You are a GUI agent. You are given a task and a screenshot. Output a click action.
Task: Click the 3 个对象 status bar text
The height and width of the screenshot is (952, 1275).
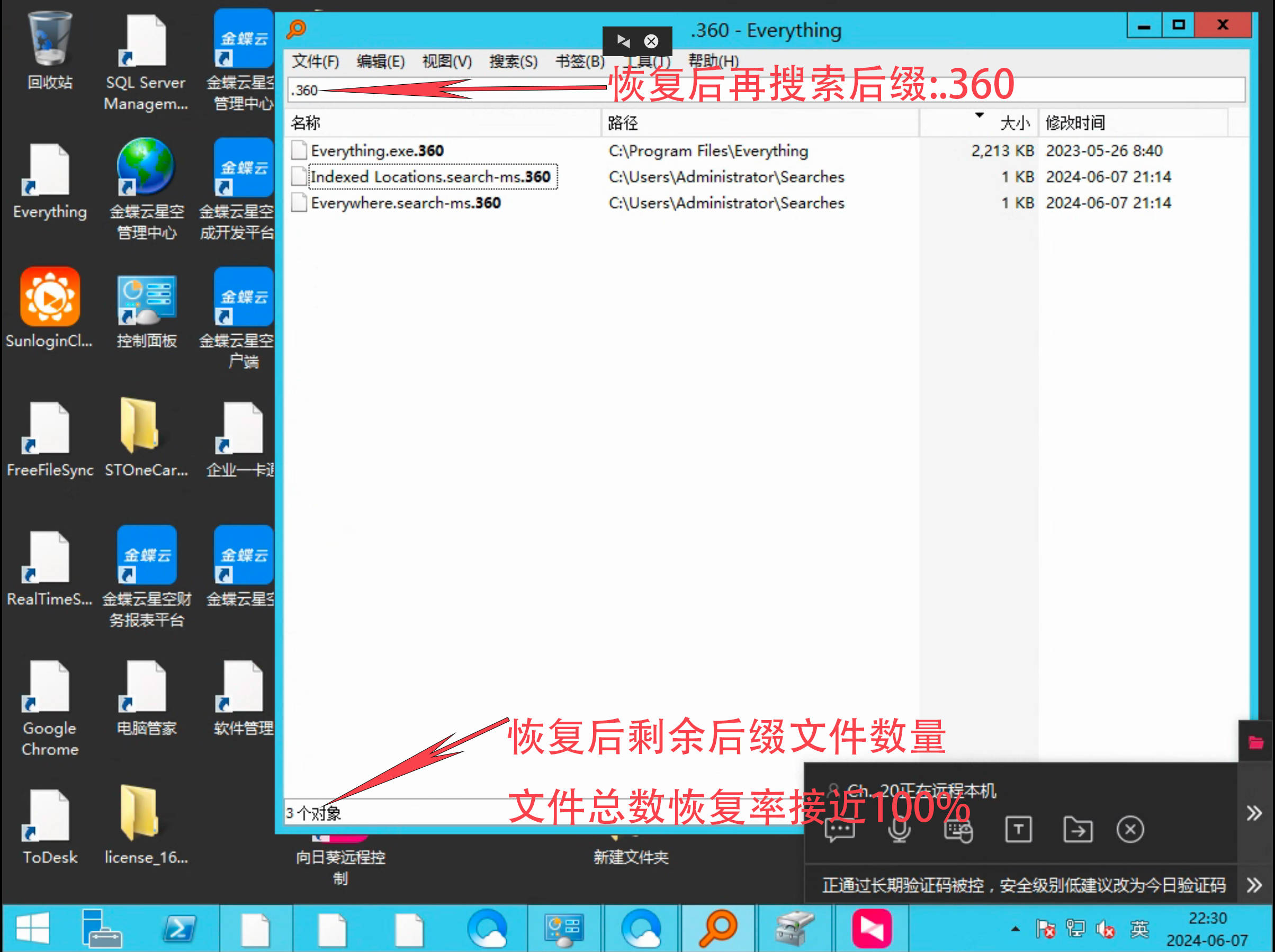(313, 813)
